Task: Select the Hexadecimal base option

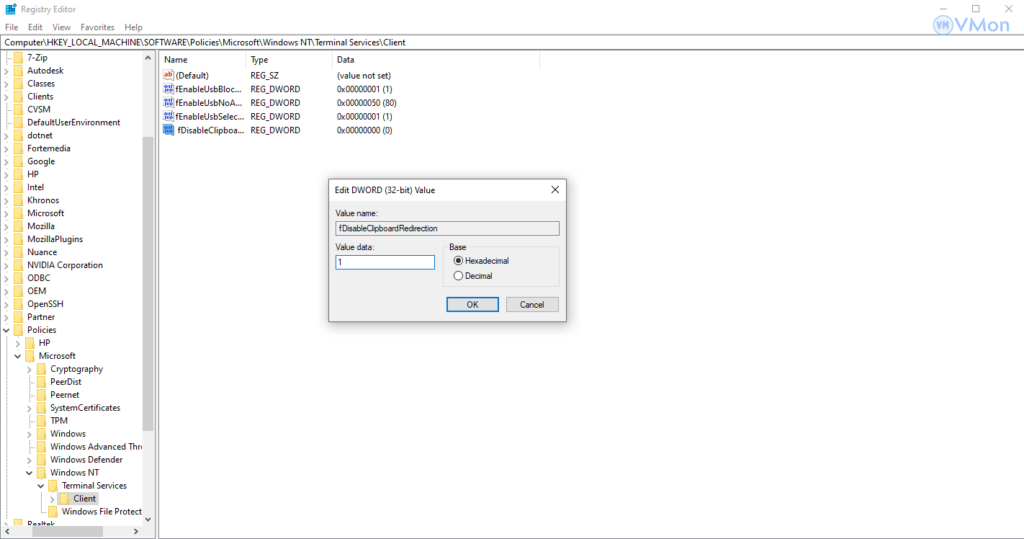Action: coord(459,260)
